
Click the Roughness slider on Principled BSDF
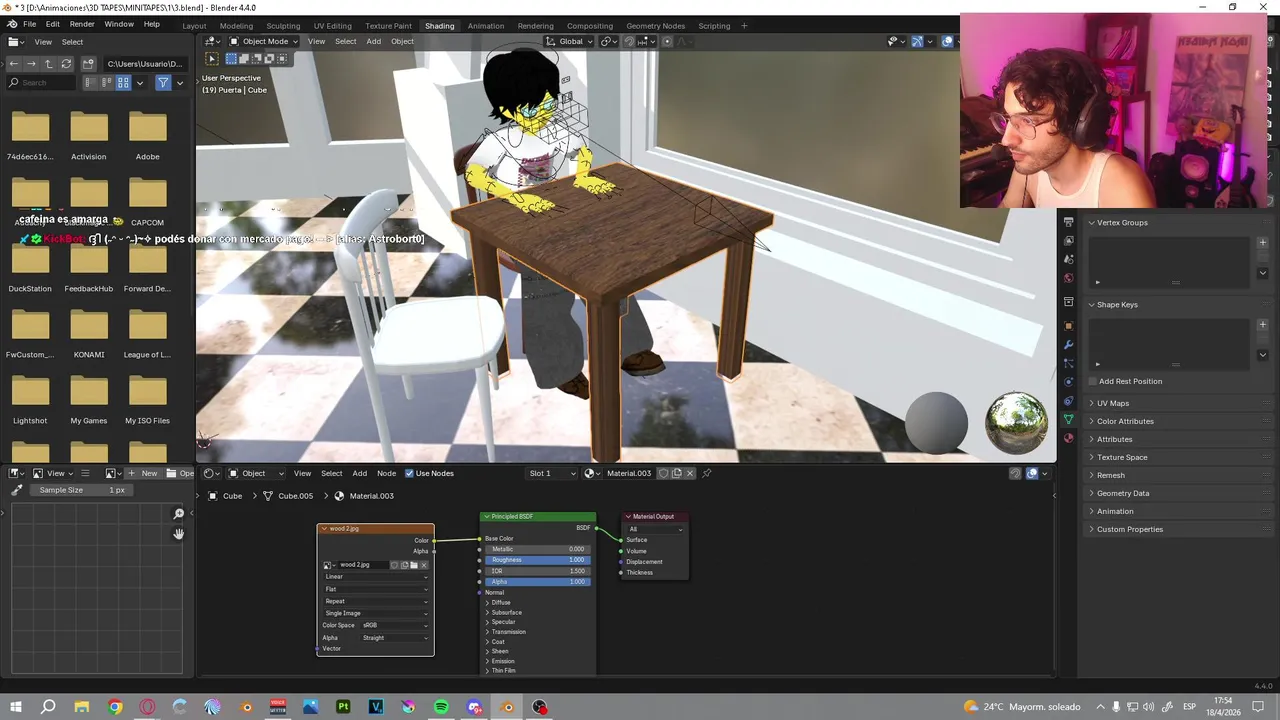click(x=538, y=560)
